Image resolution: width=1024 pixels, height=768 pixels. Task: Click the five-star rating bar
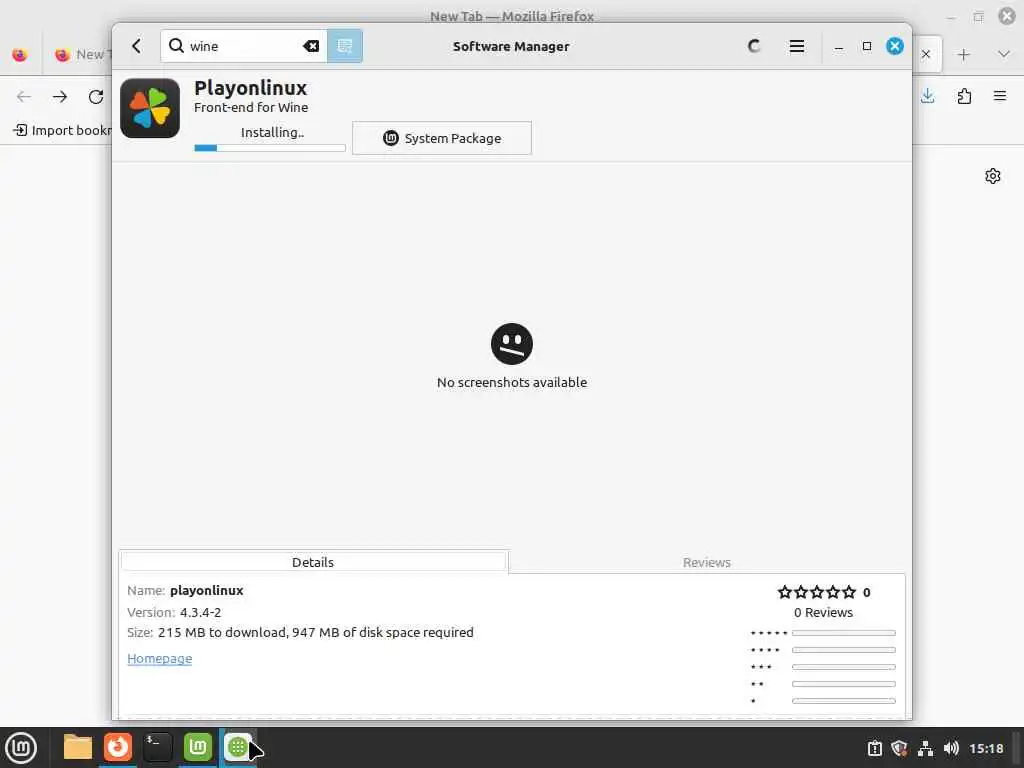(x=844, y=633)
